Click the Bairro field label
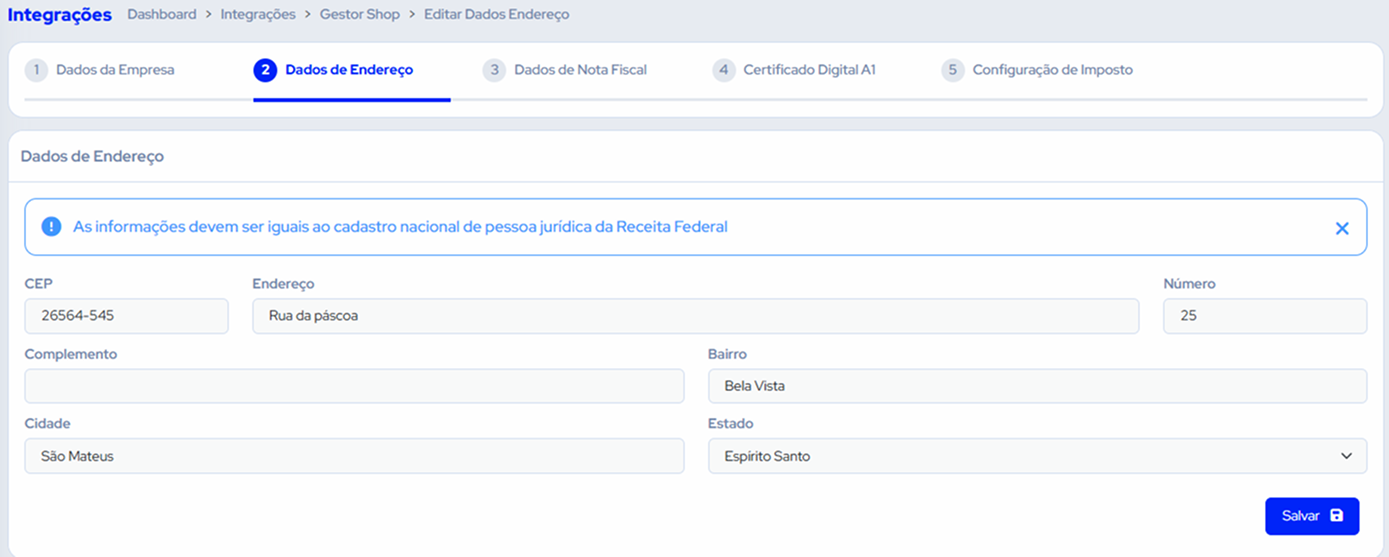The image size is (1389, 557). click(727, 354)
